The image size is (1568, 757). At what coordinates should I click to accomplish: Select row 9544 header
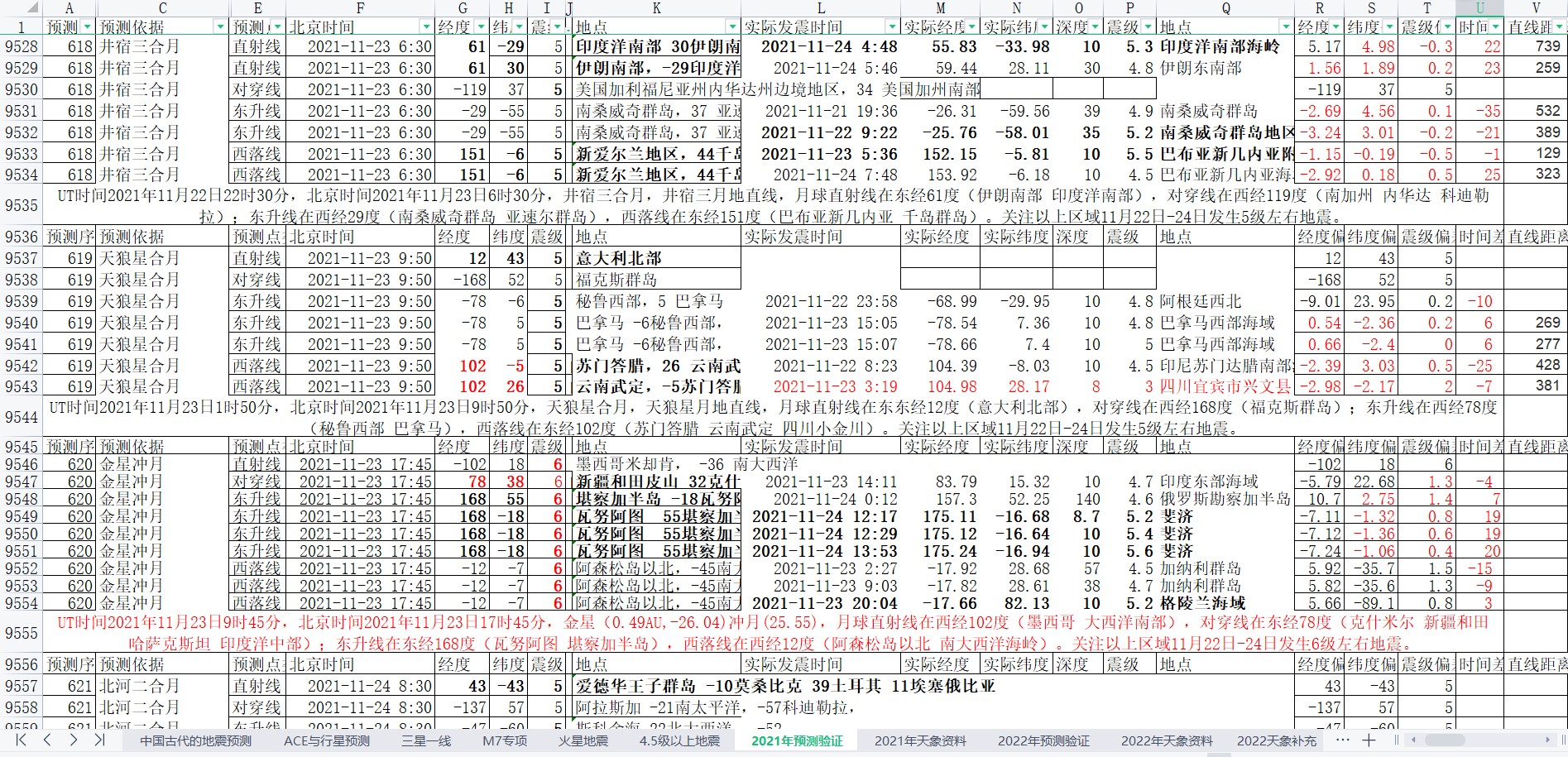pyautogui.click(x=21, y=417)
